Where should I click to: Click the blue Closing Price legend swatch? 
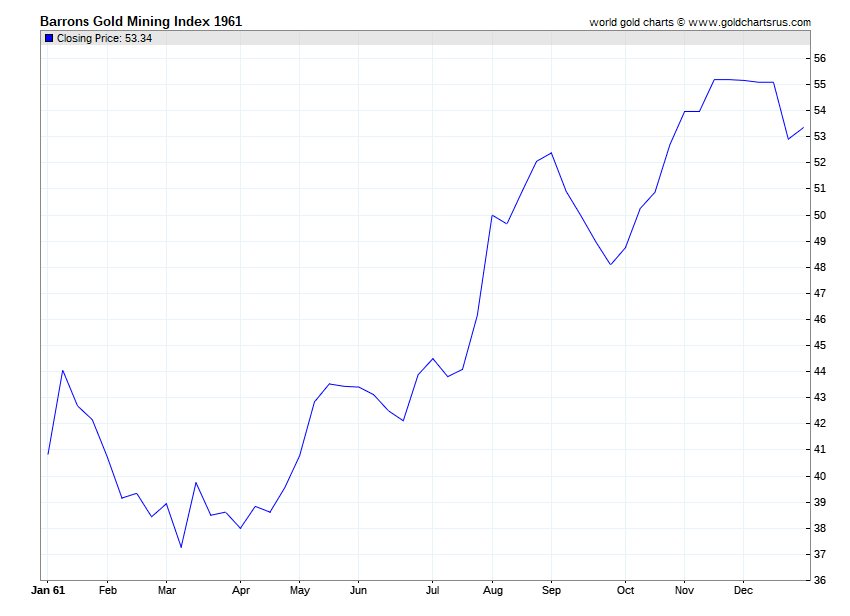(x=49, y=38)
